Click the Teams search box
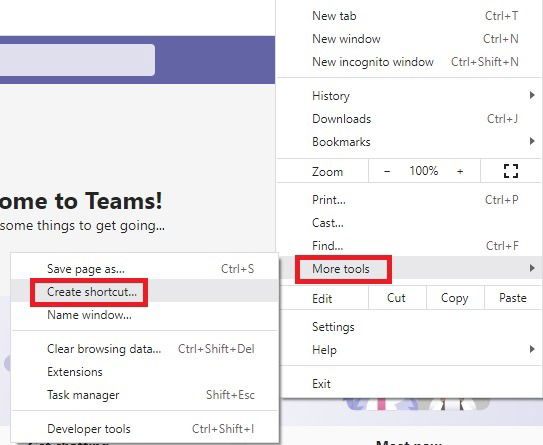 click(77, 60)
